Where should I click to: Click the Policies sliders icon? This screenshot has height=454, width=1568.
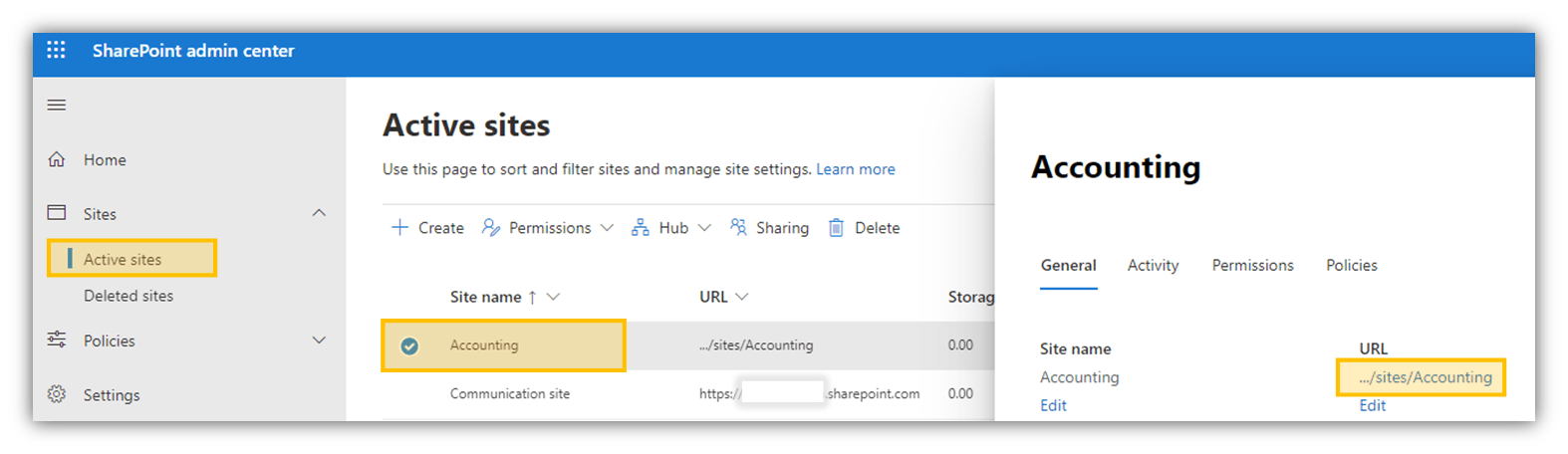pyautogui.click(x=57, y=340)
